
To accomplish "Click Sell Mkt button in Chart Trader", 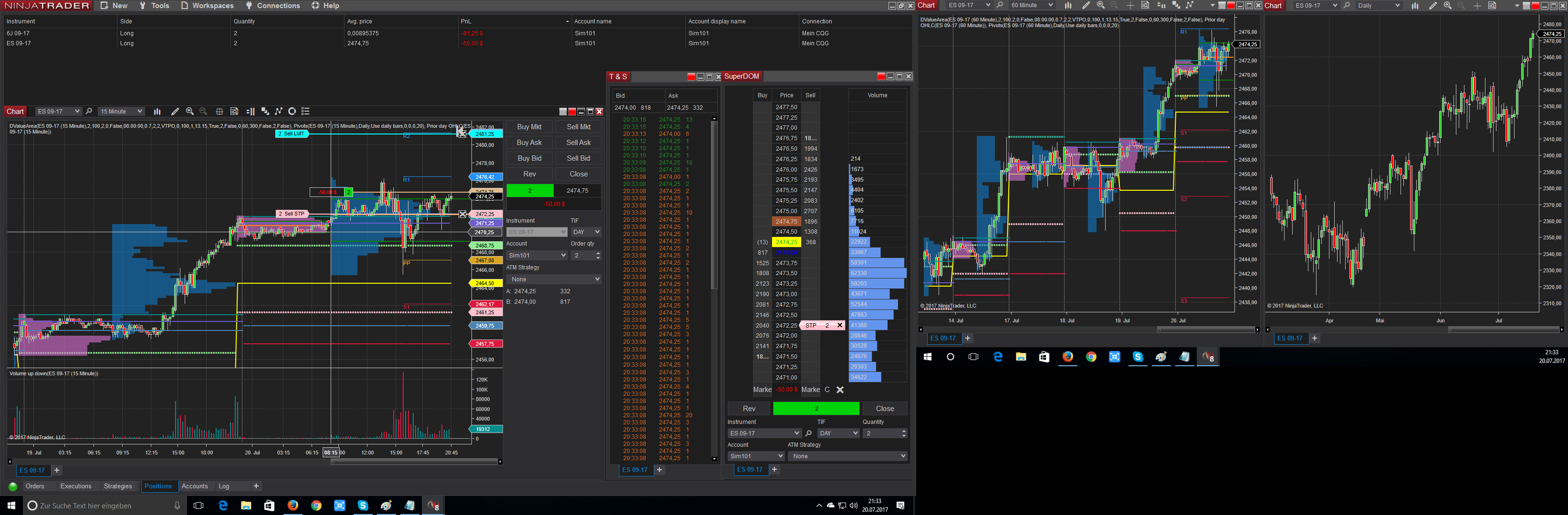I will (578, 126).
